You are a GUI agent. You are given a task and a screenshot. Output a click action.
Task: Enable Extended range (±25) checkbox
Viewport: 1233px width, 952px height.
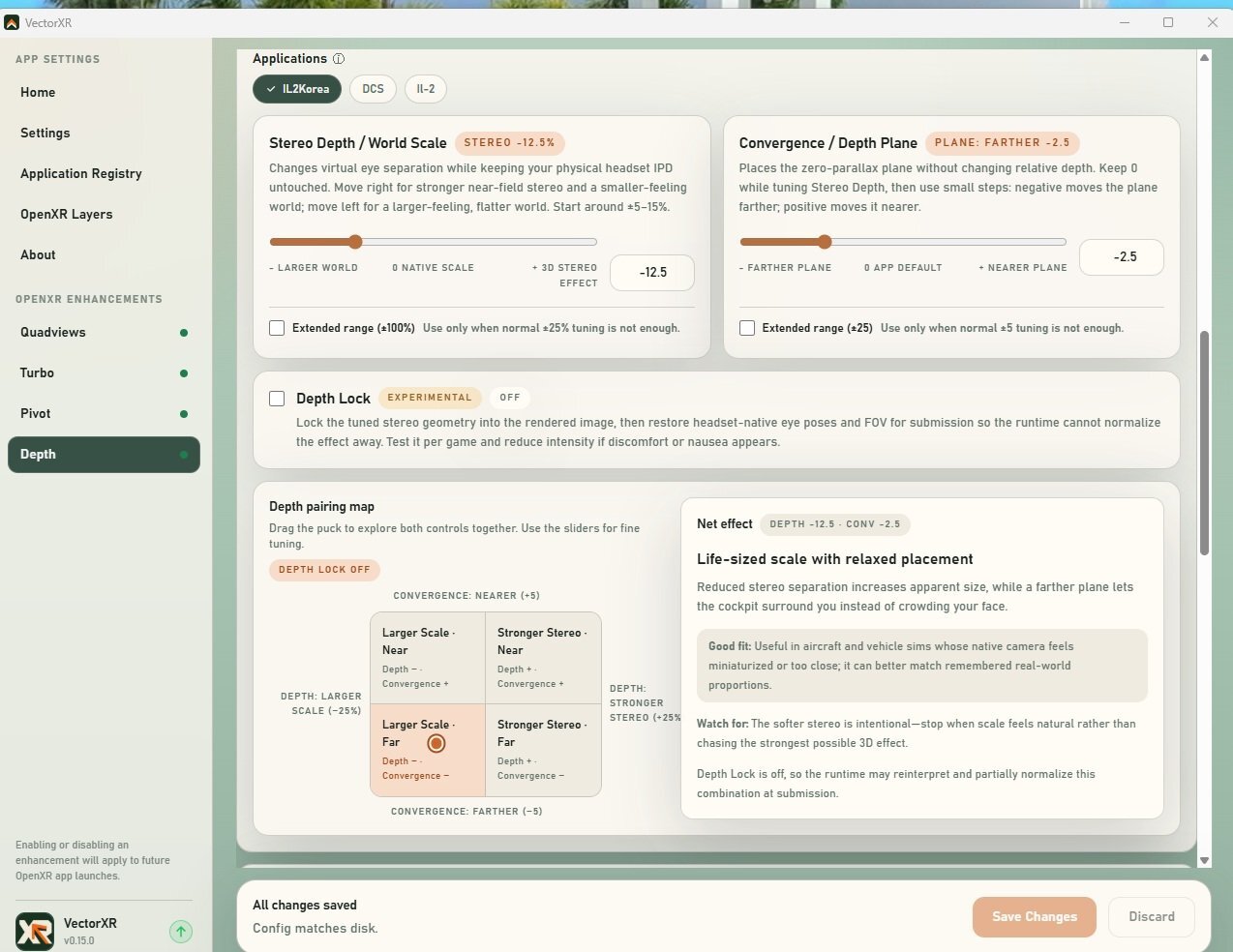click(747, 328)
